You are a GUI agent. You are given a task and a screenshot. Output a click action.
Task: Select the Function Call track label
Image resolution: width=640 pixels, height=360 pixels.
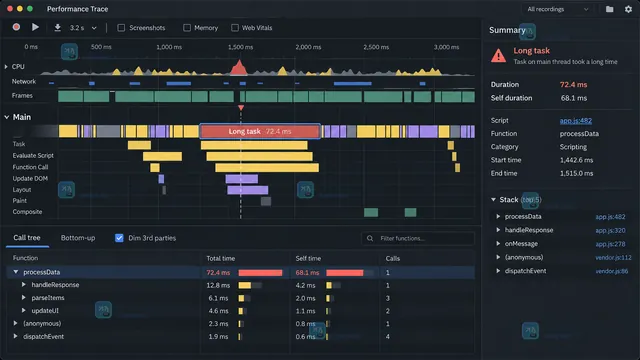tap(30, 167)
